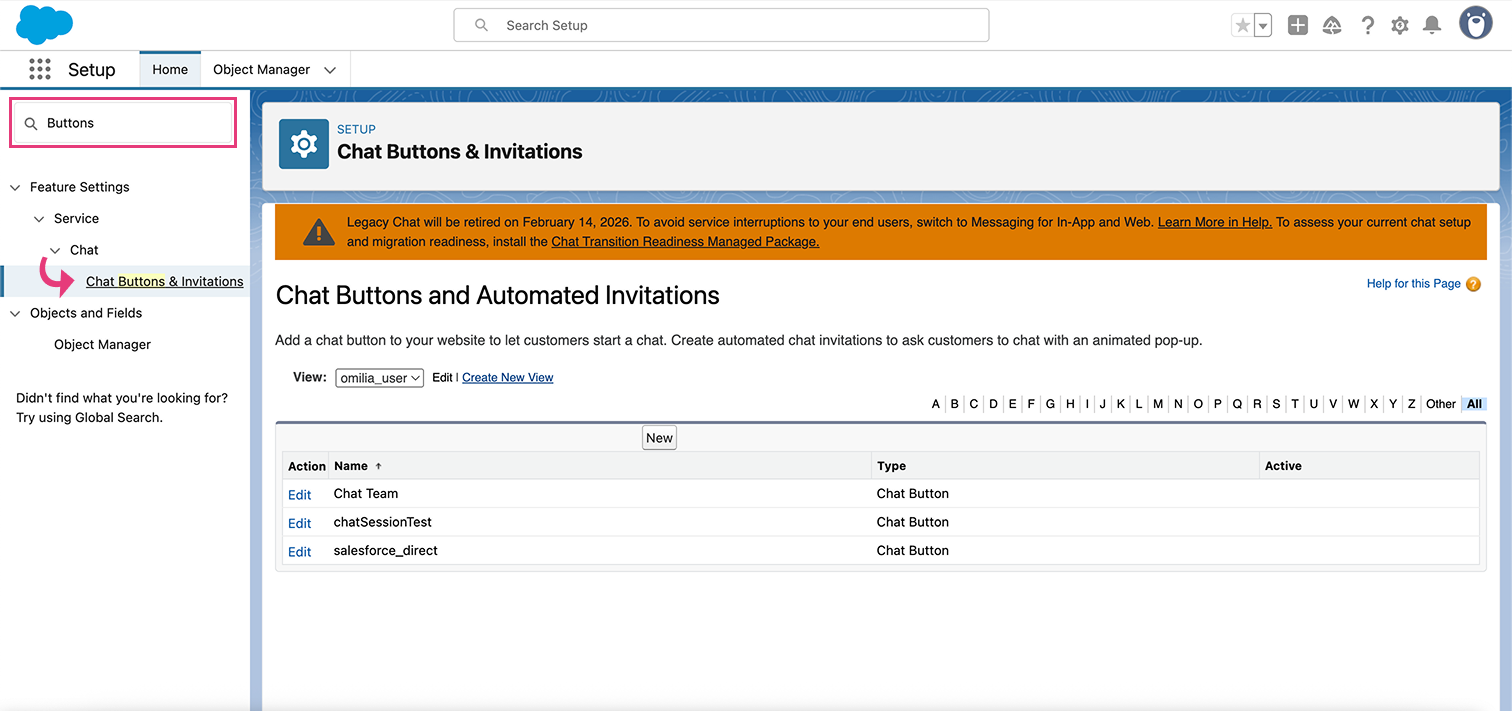Click Edit for the chatSessionTest row
Image resolution: width=1512 pixels, height=711 pixels.
[299, 523]
